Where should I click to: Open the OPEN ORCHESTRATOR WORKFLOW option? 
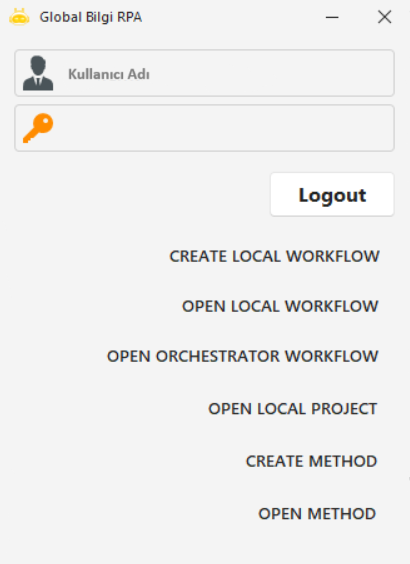pyautogui.click(x=243, y=356)
